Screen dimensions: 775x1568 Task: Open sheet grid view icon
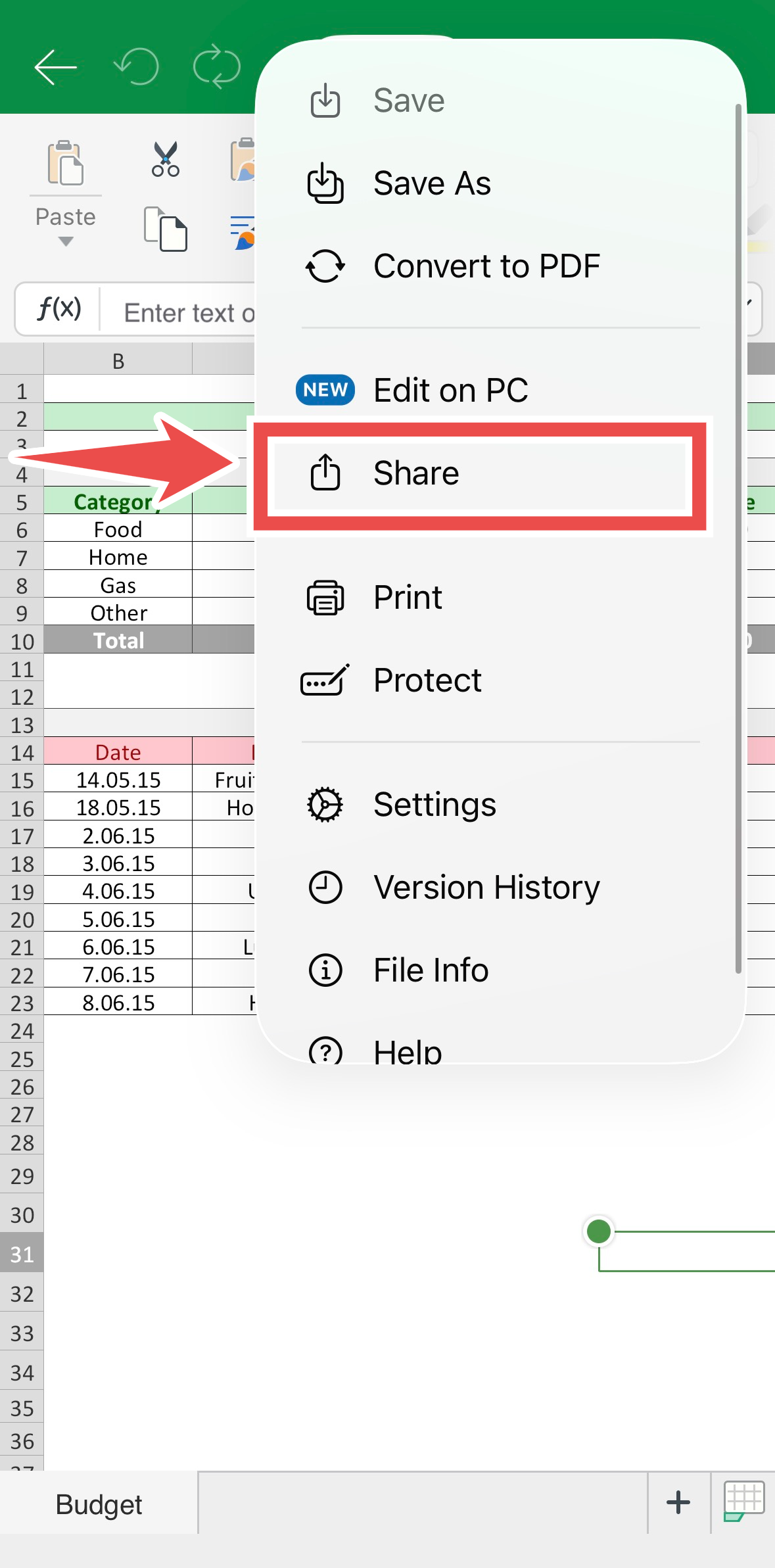point(743,1502)
